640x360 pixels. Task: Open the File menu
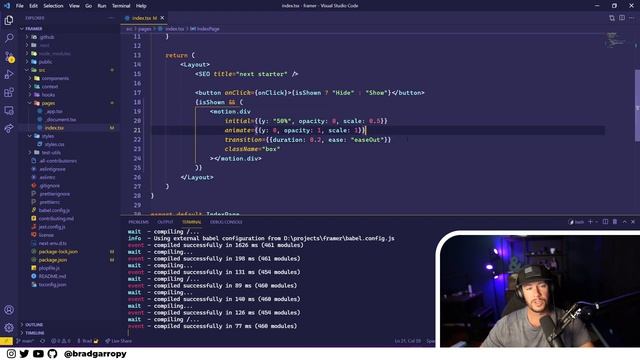[19, 6]
